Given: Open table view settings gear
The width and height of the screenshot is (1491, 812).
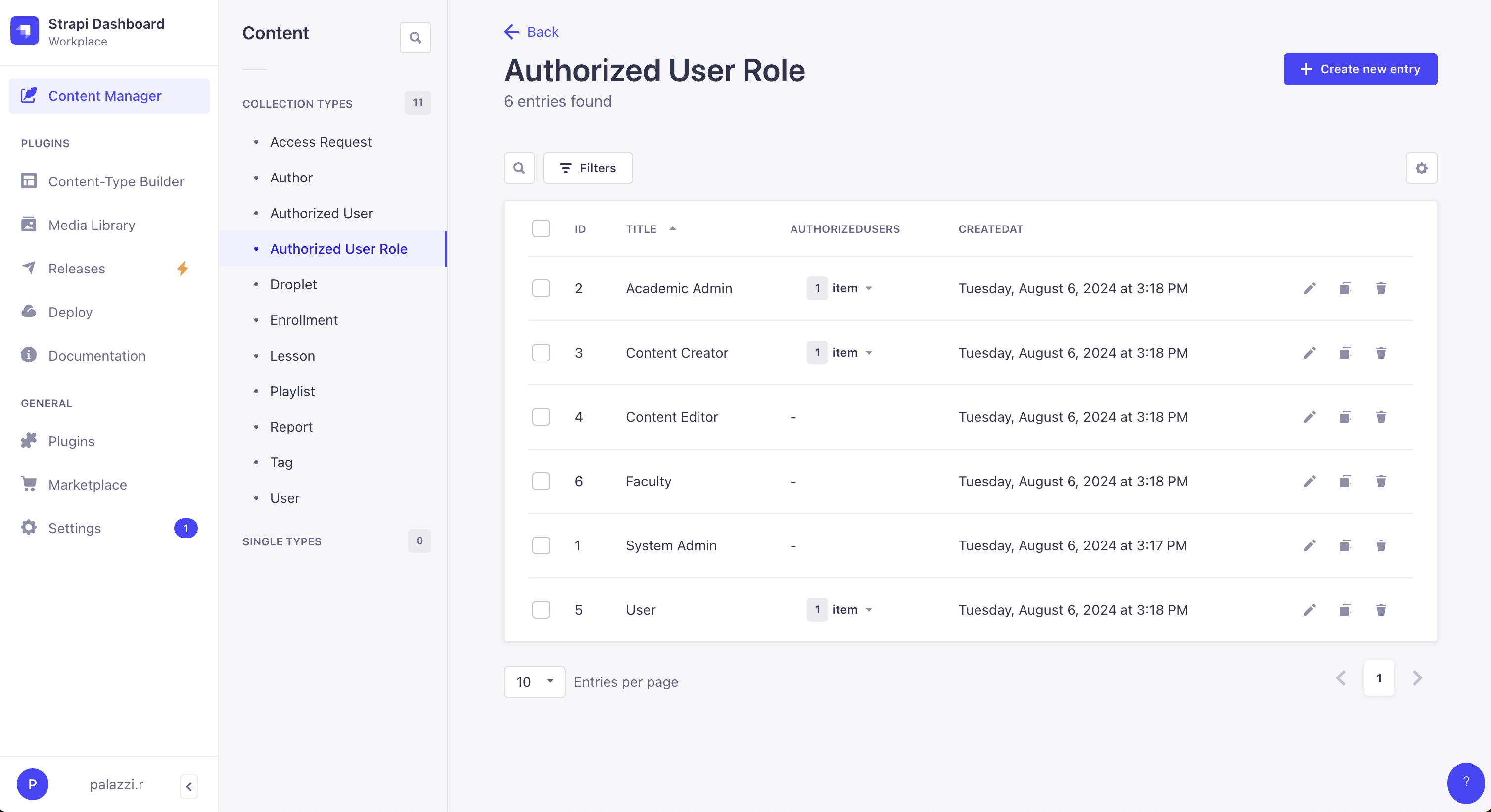Looking at the screenshot, I should click(1421, 168).
